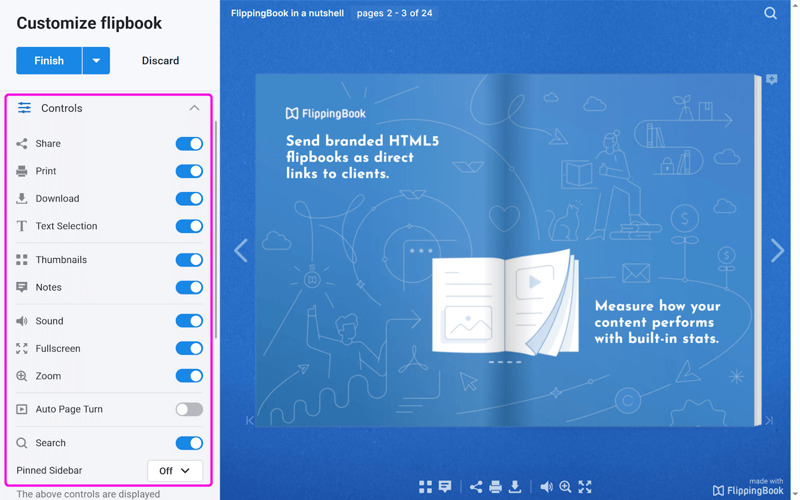Mute sound using bottom speaker icon
This screenshot has width=800, height=500.
[x=546, y=487]
